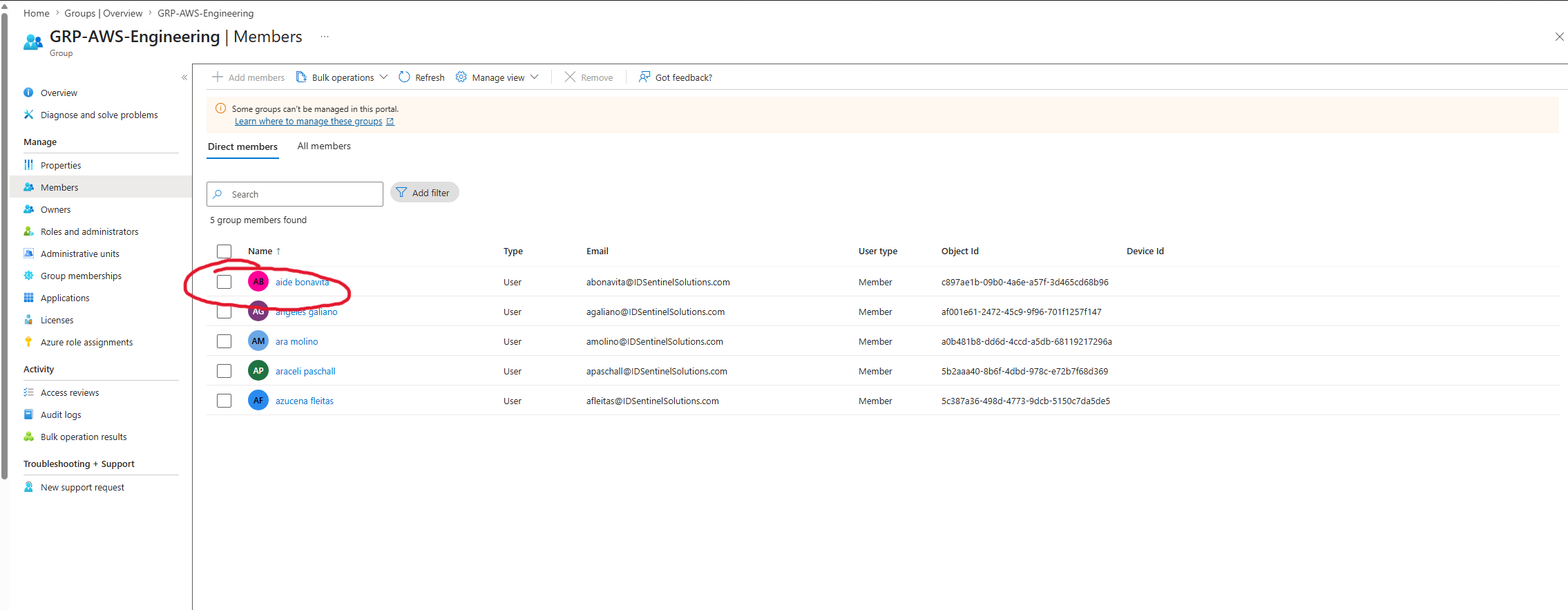This screenshot has height=610, width=1568.
Task: Click the Administrative units icon
Action: (x=28, y=254)
